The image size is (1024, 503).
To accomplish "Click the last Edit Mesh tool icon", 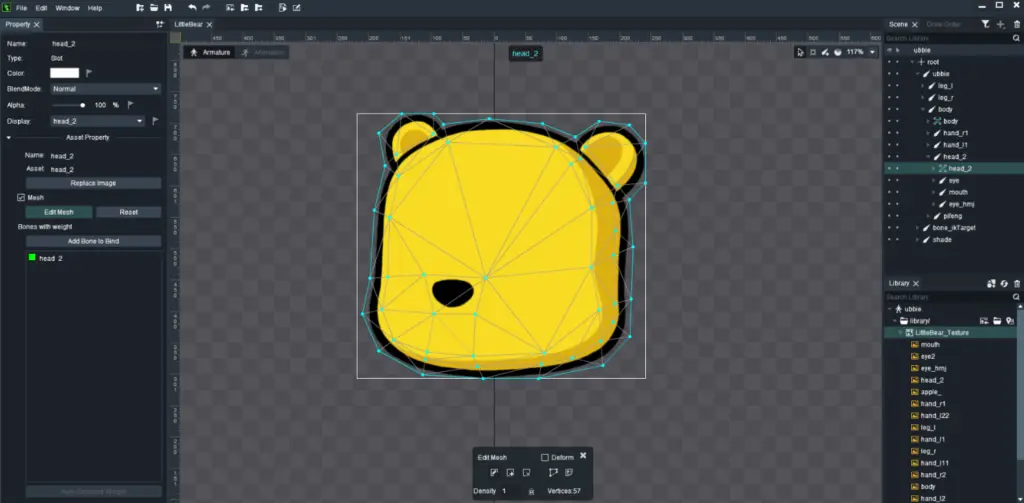I will pyautogui.click(x=569, y=472).
